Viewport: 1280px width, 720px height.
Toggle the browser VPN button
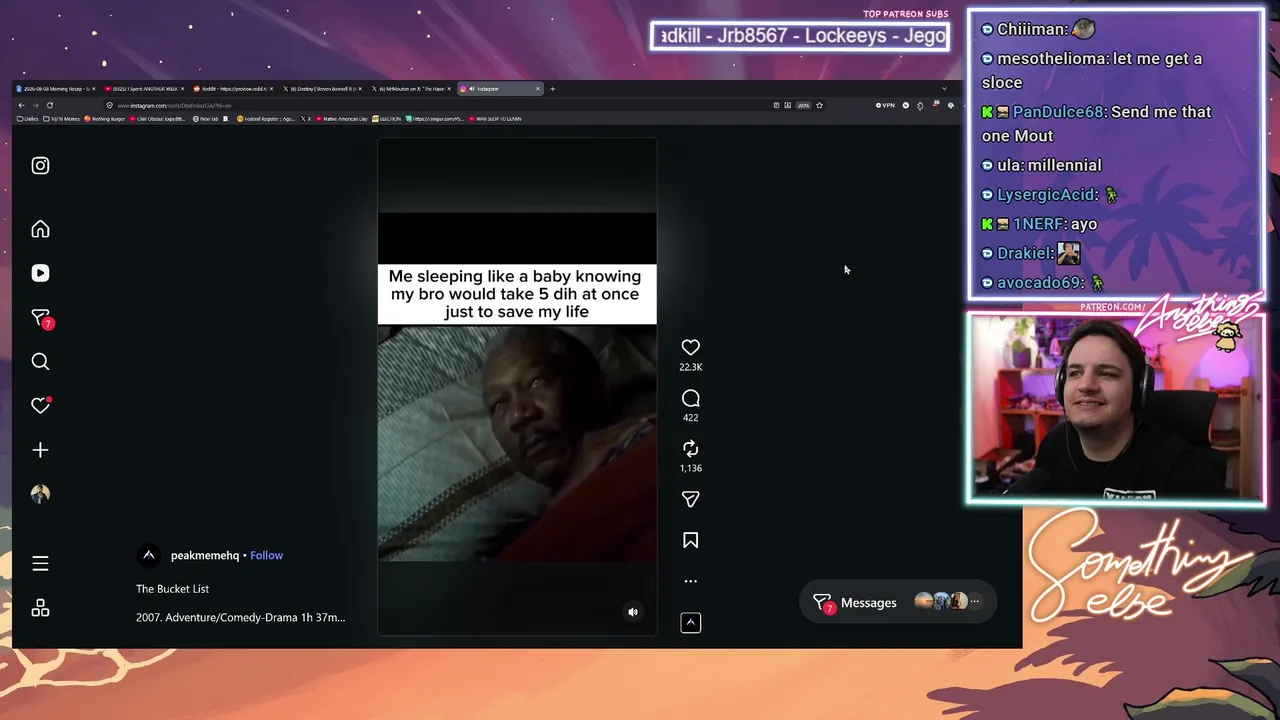tap(885, 105)
